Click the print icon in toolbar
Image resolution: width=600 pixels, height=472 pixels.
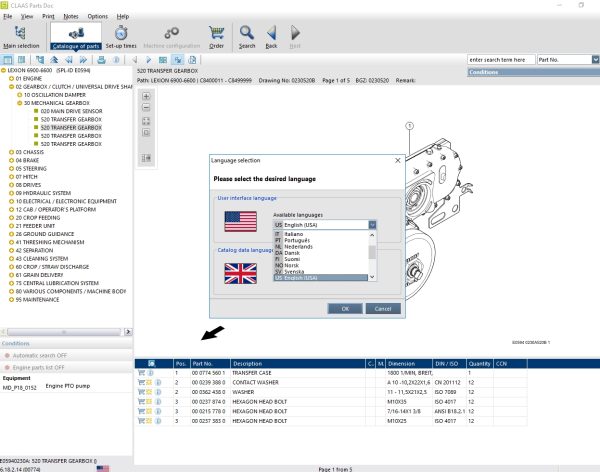pos(102,60)
